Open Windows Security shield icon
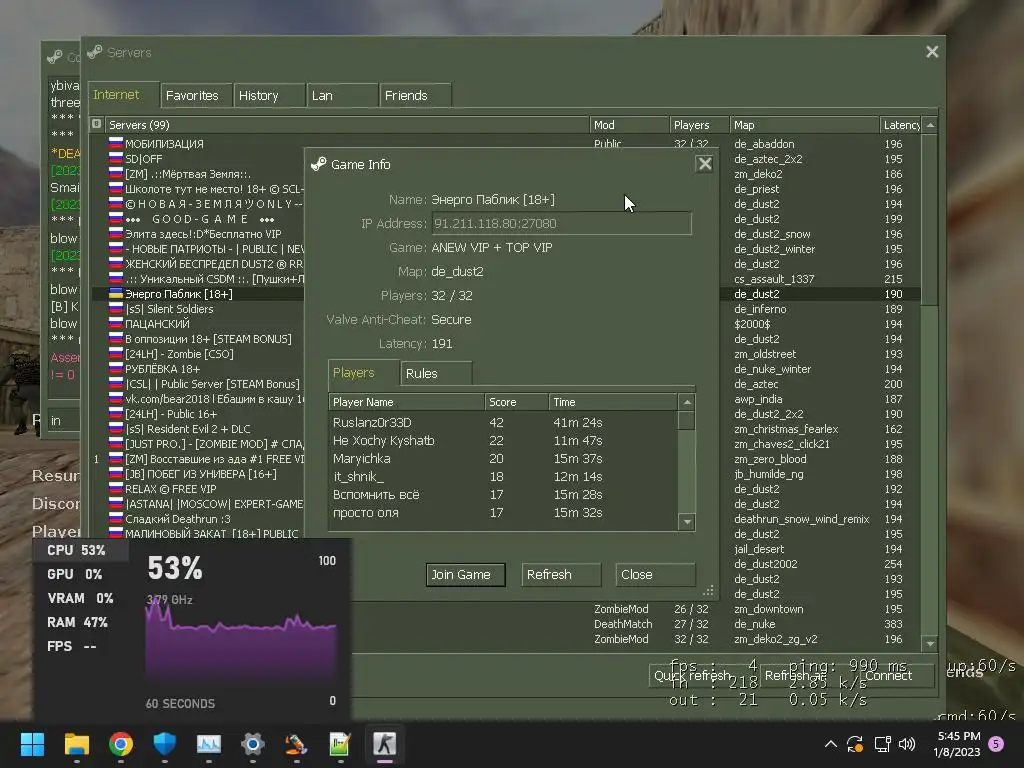 tap(165, 744)
